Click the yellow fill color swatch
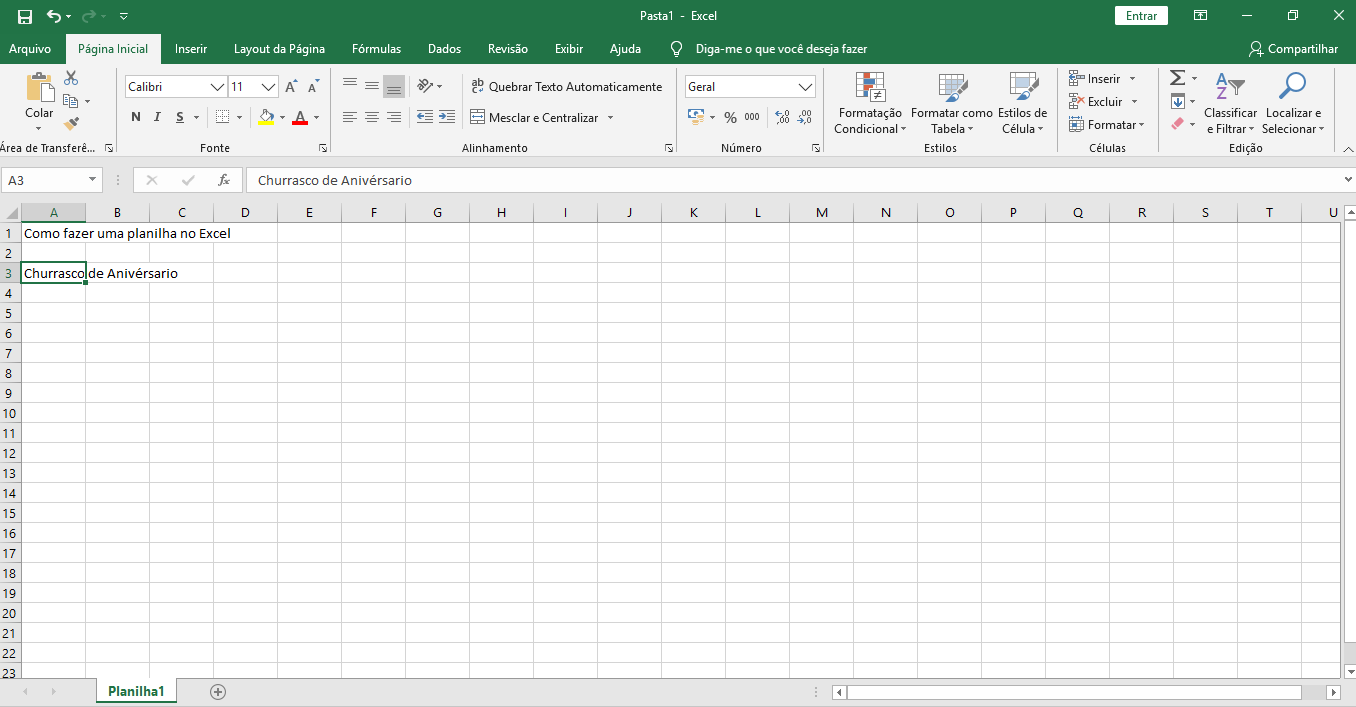Screen dimensions: 1356x707 [265, 117]
